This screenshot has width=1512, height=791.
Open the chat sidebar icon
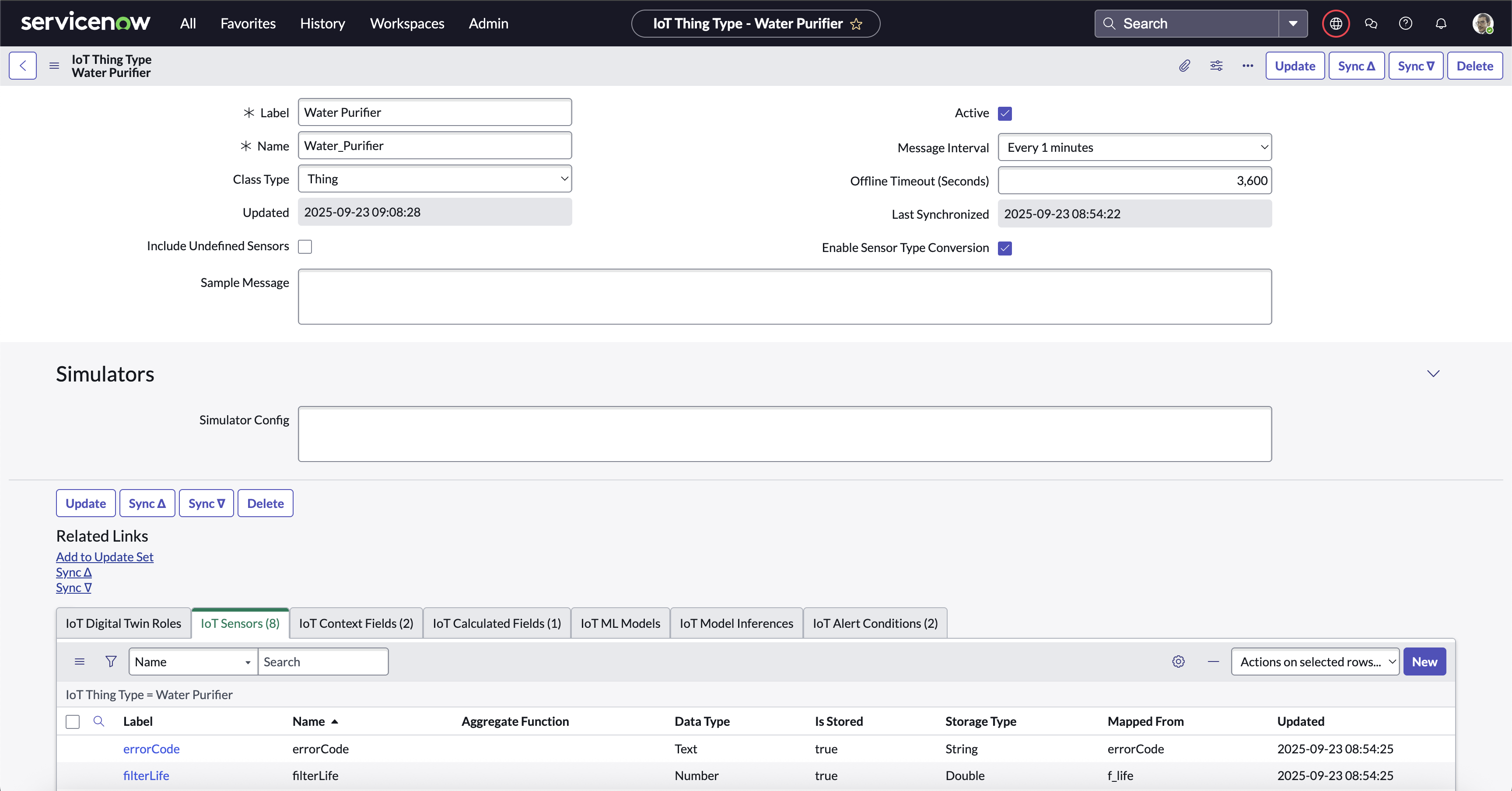[1371, 24]
